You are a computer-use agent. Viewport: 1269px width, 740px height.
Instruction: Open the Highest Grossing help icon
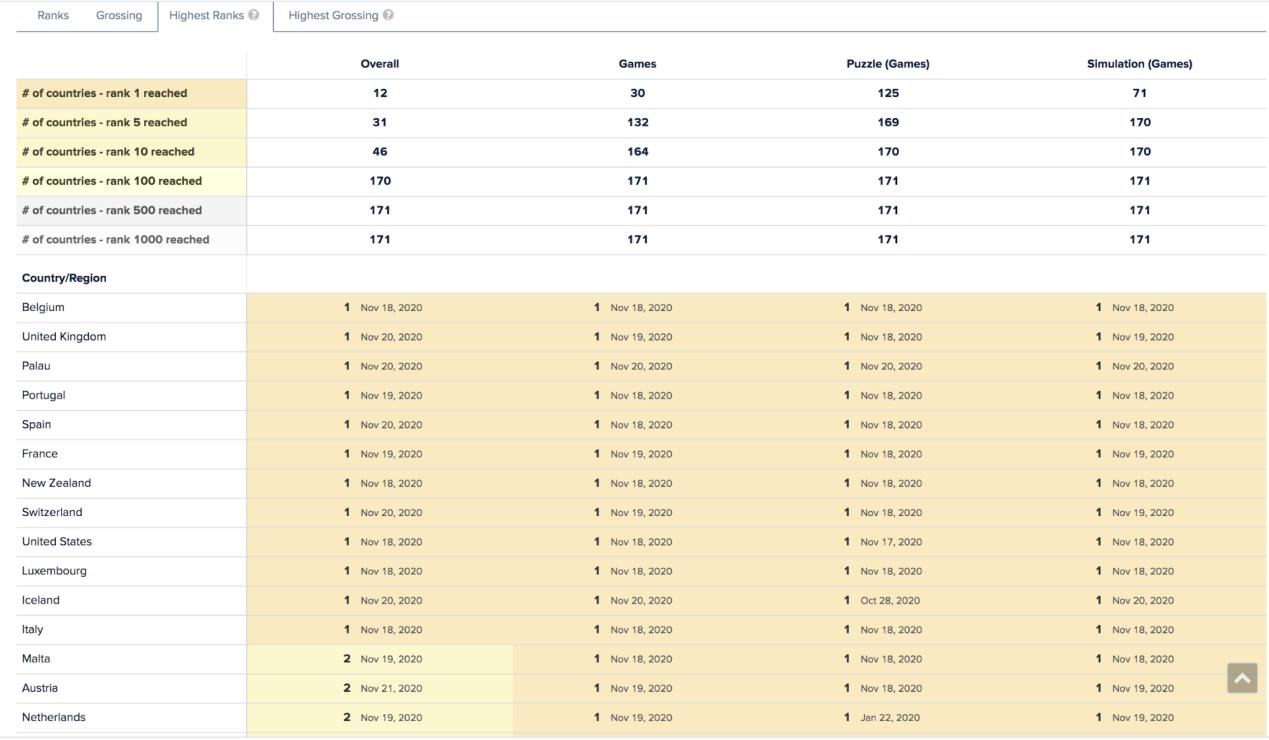tap(388, 16)
